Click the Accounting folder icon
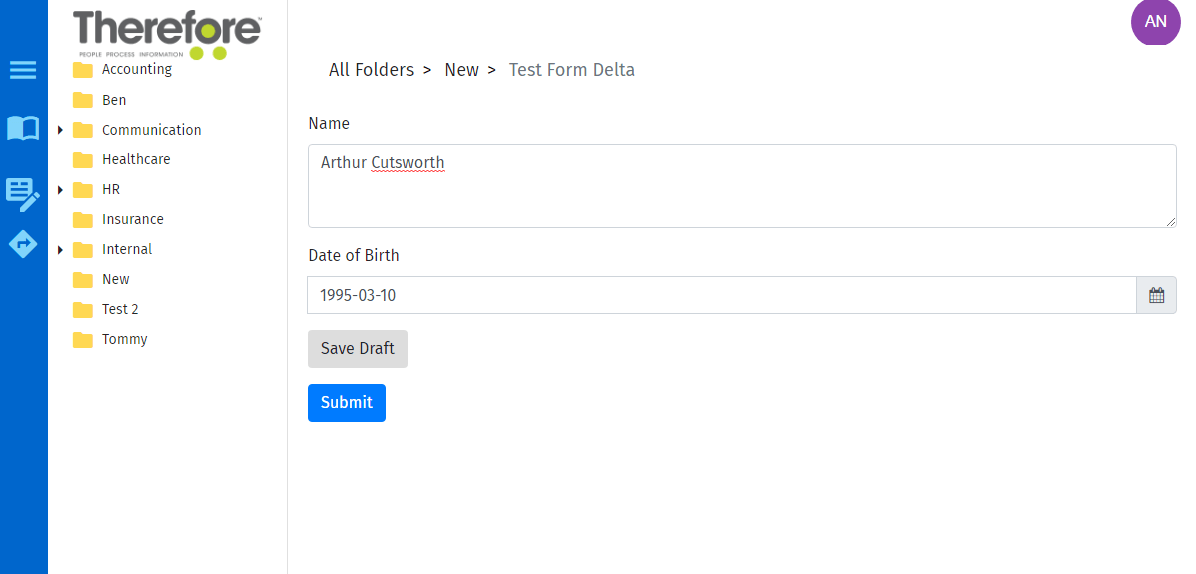Image resolution: width=1196 pixels, height=574 pixels. pos(83,70)
